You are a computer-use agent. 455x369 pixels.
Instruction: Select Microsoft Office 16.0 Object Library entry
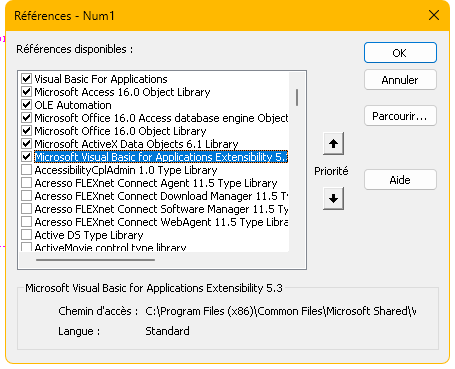point(120,131)
